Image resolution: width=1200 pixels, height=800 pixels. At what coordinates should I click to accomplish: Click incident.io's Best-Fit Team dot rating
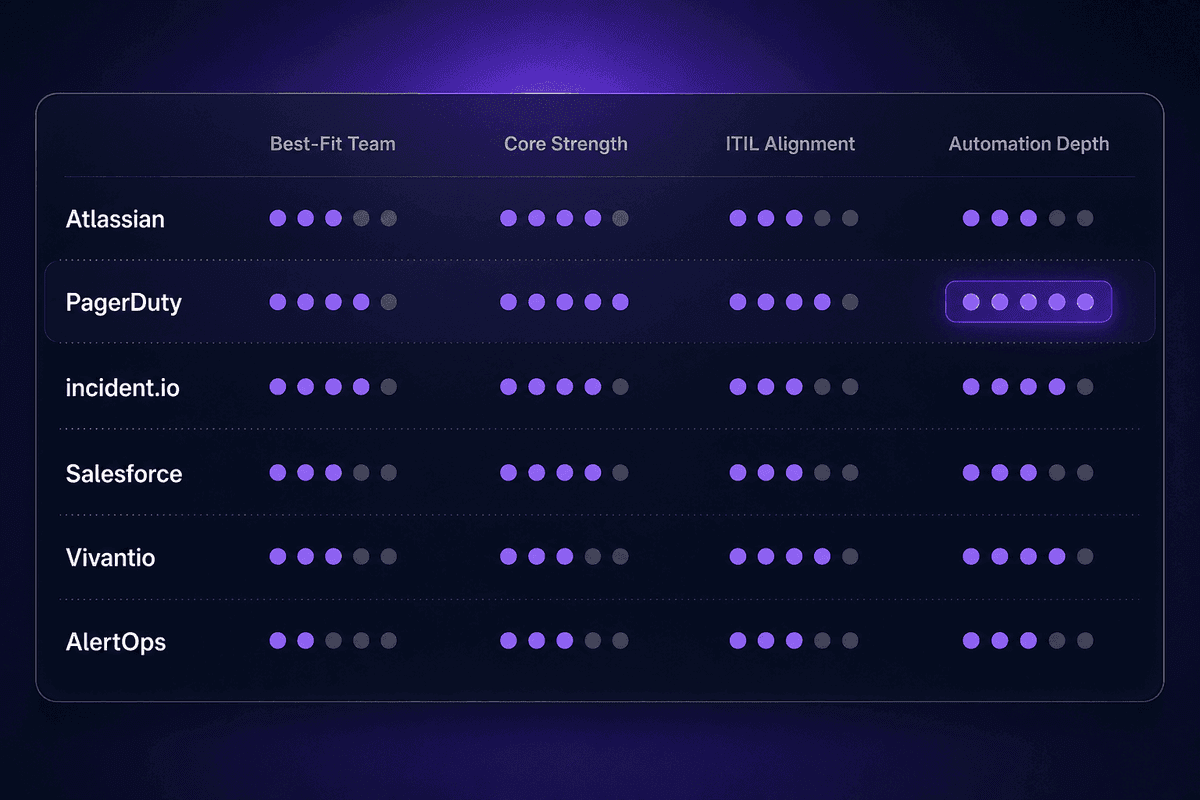click(x=333, y=387)
